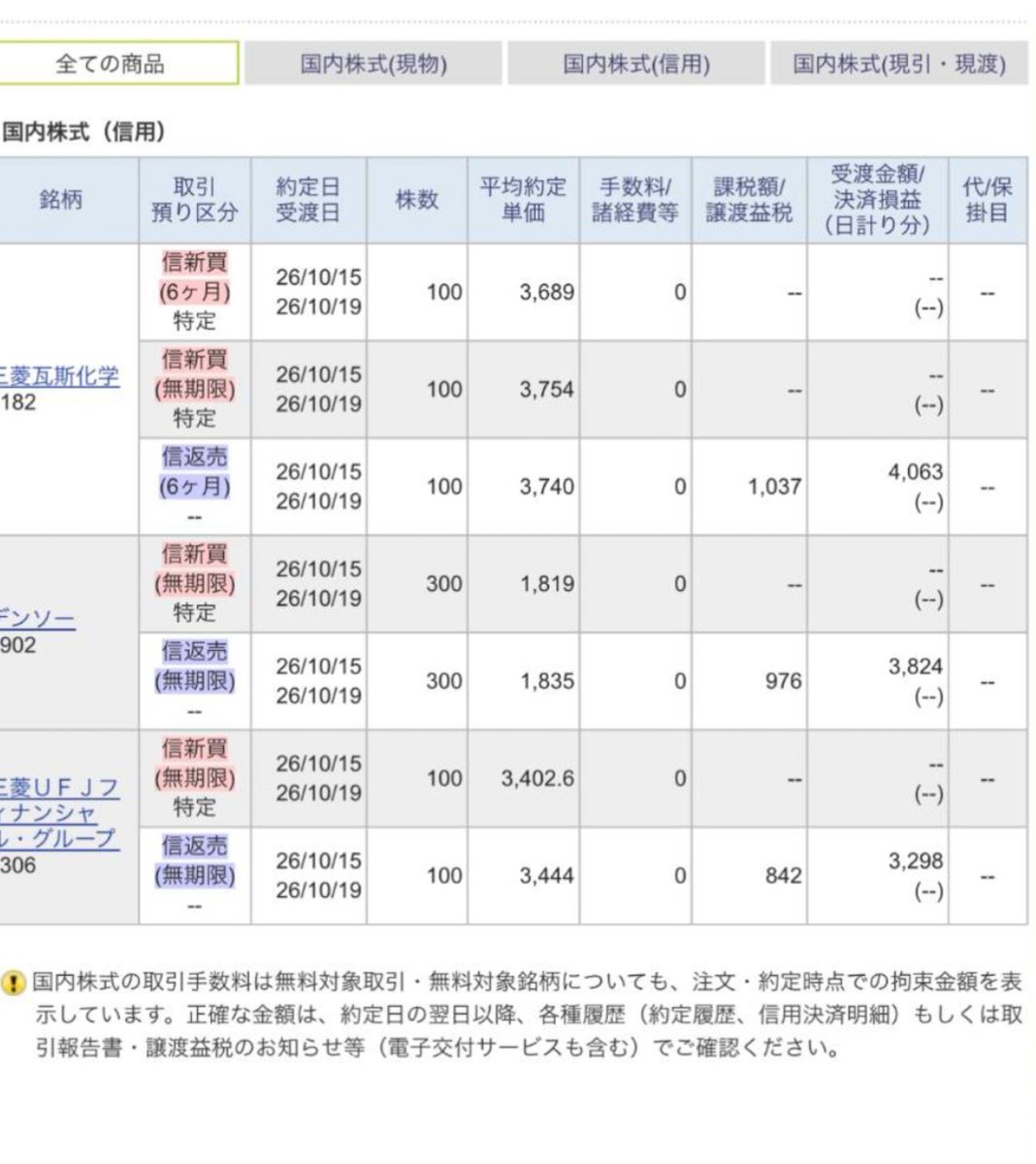Click the tax amount 1,037
1036x1164 pixels.
(x=774, y=486)
